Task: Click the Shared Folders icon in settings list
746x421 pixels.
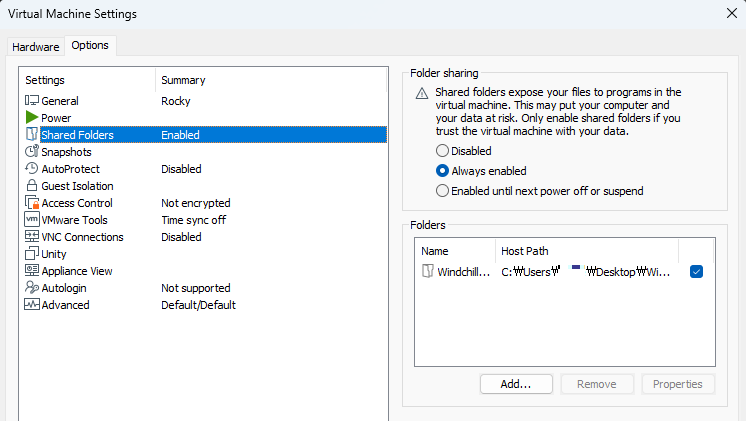Action: (x=32, y=134)
